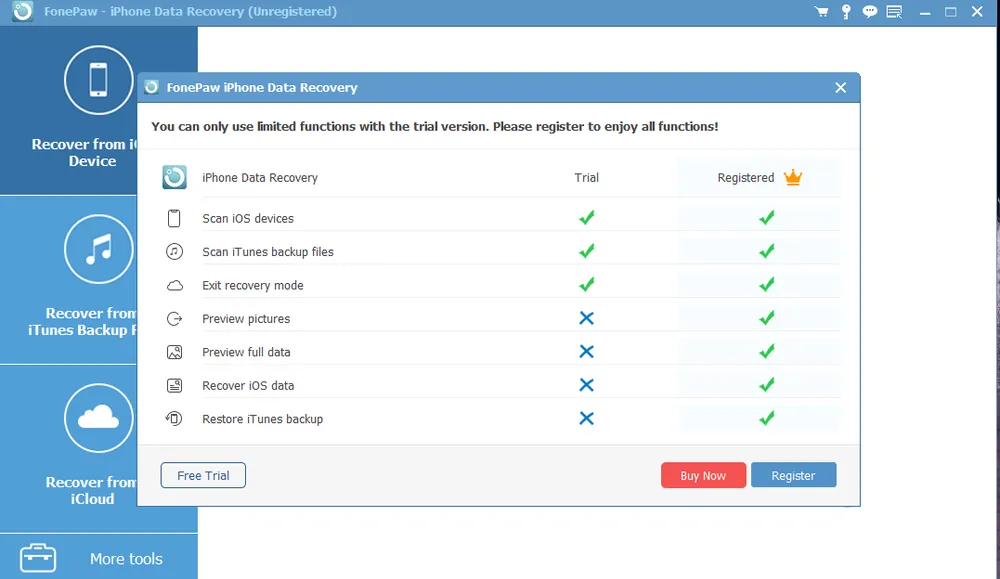Open More tools toolbox icon
This screenshot has height=579, width=1000.
pyautogui.click(x=38, y=558)
